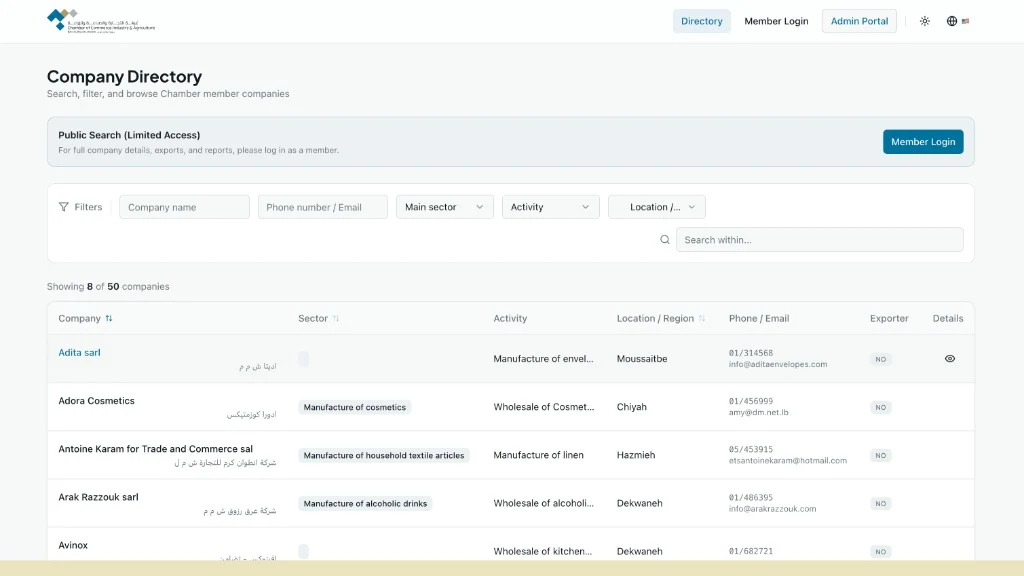
Task: Click the Details column header
Action: pos(948,319)
